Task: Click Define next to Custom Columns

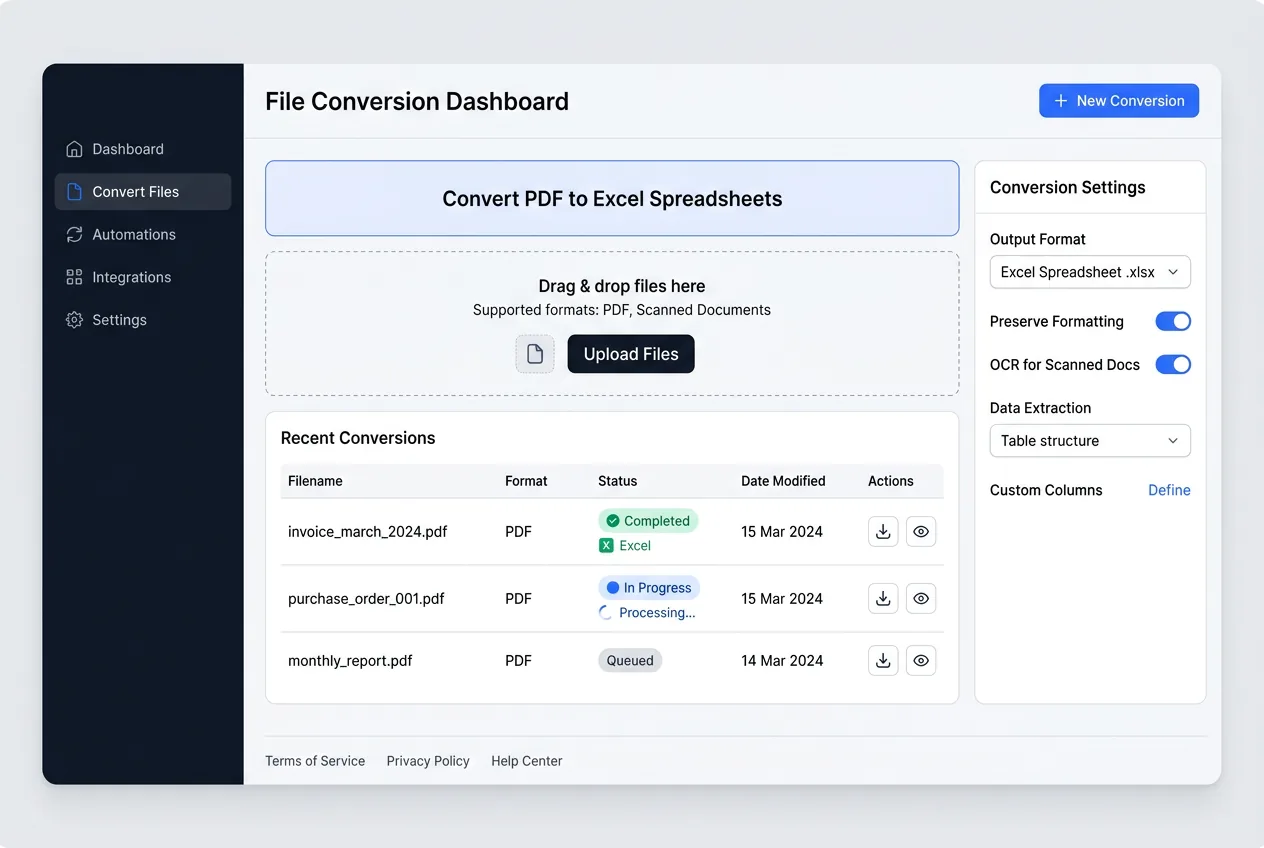Action: pyautogui.click(x=1169, y=490)
